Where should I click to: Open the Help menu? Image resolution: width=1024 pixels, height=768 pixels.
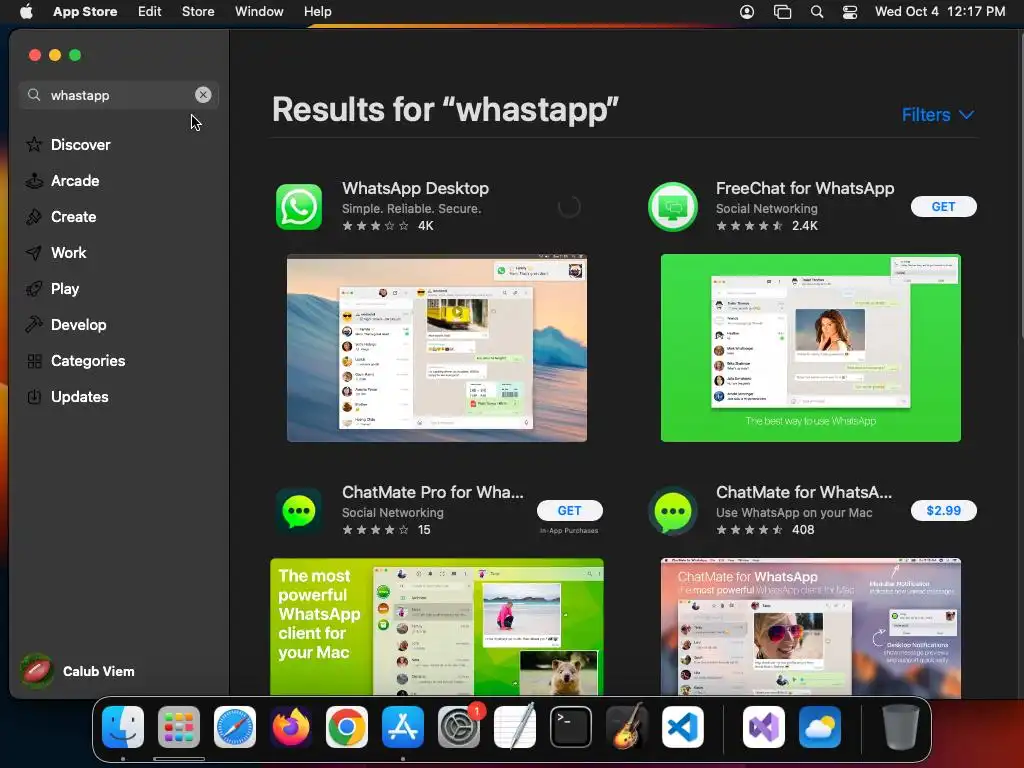[317, 12]
